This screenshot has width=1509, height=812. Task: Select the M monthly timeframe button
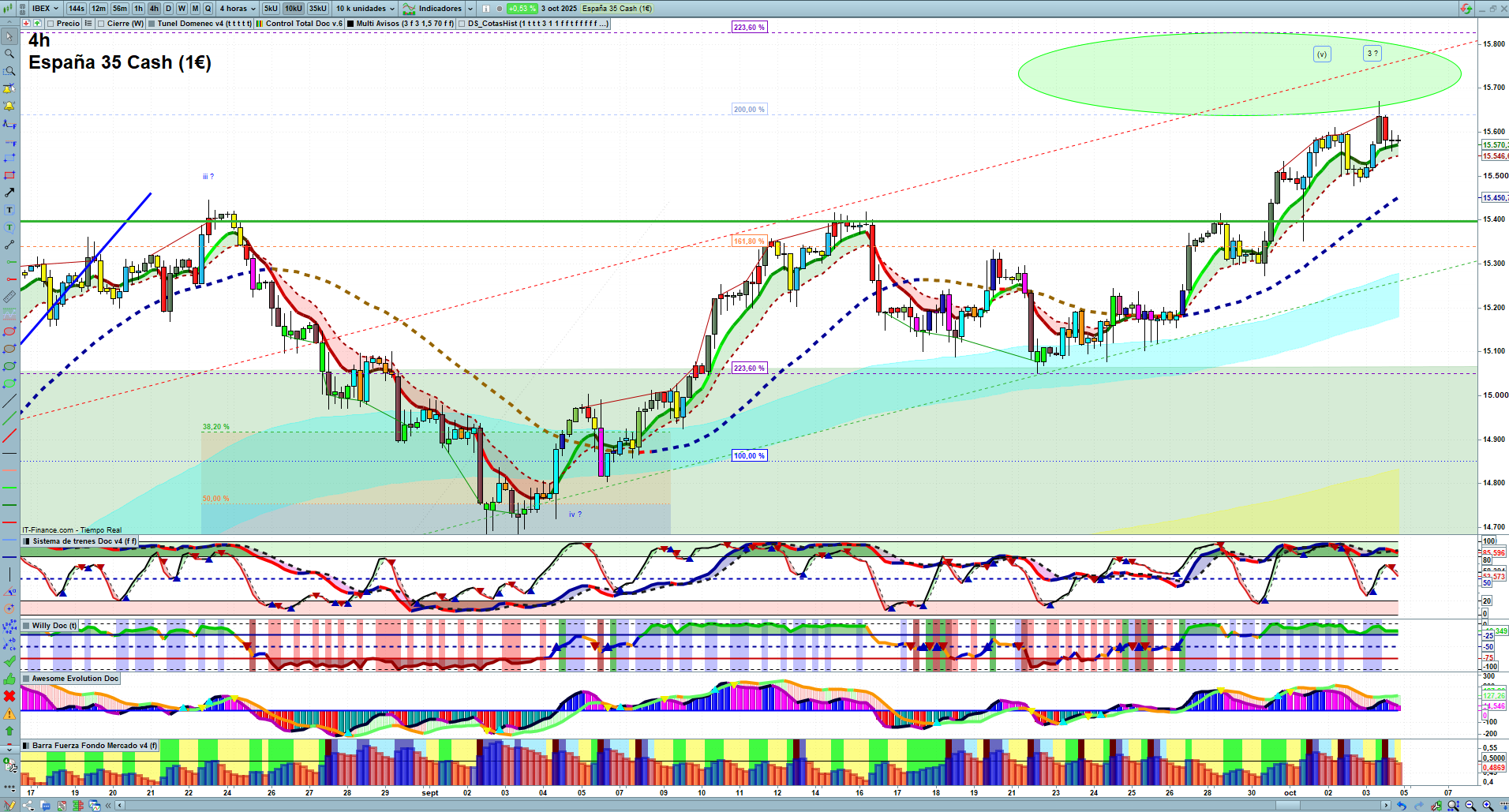(x=195, y=9)
